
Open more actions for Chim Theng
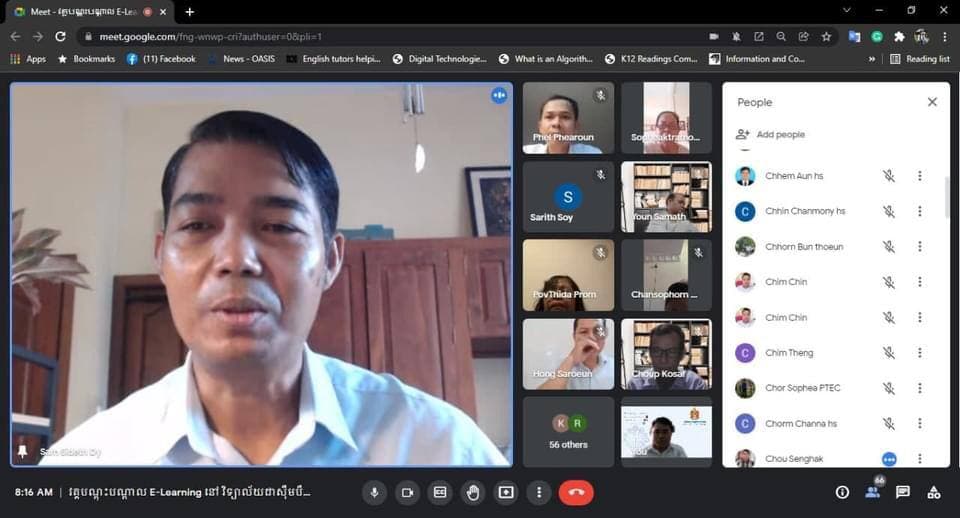pyautogui.click(x=919, y=353)
